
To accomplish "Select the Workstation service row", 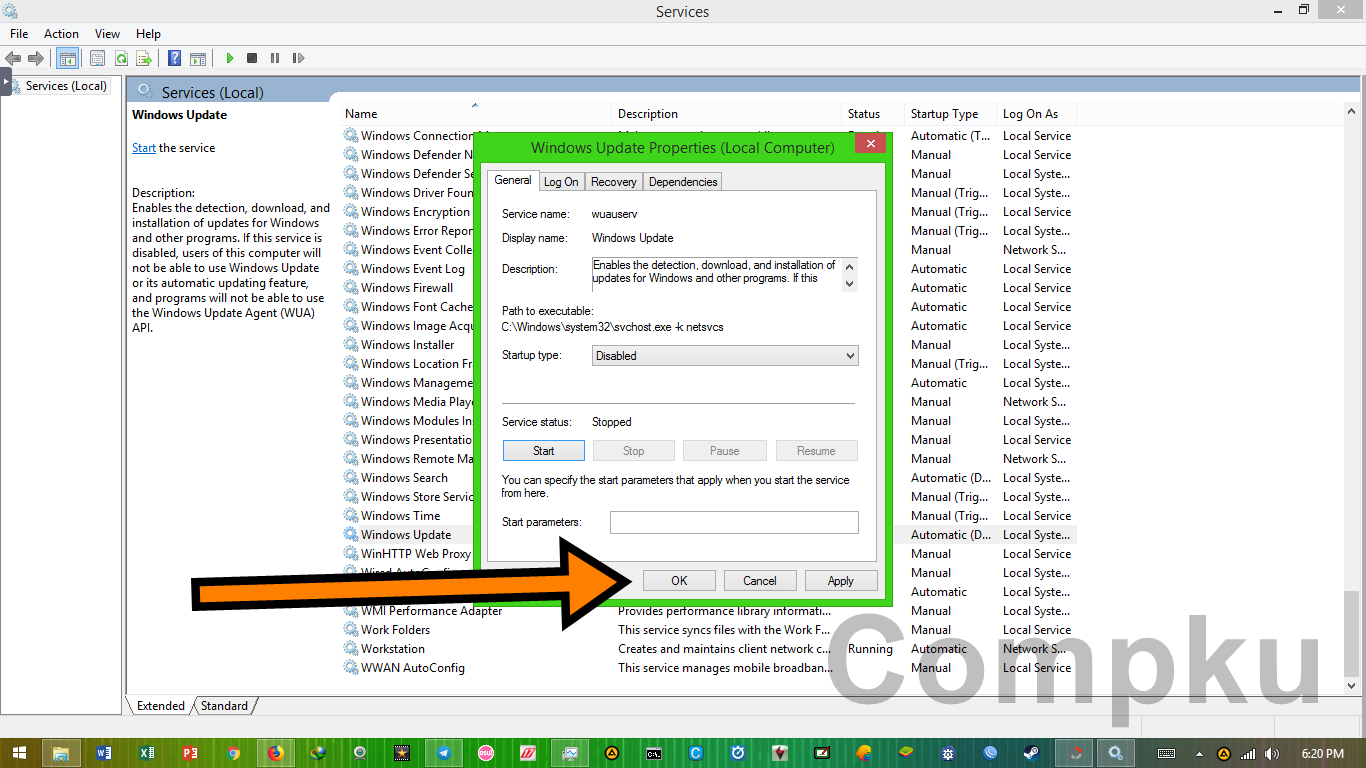I will point(709,649).
